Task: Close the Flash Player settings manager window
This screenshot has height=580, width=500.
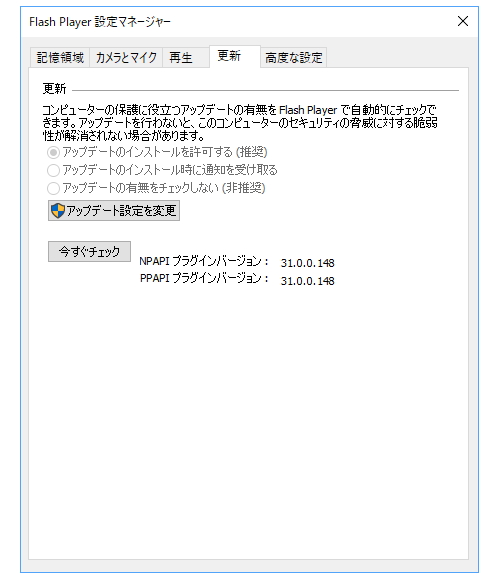Action: (463, 21)
